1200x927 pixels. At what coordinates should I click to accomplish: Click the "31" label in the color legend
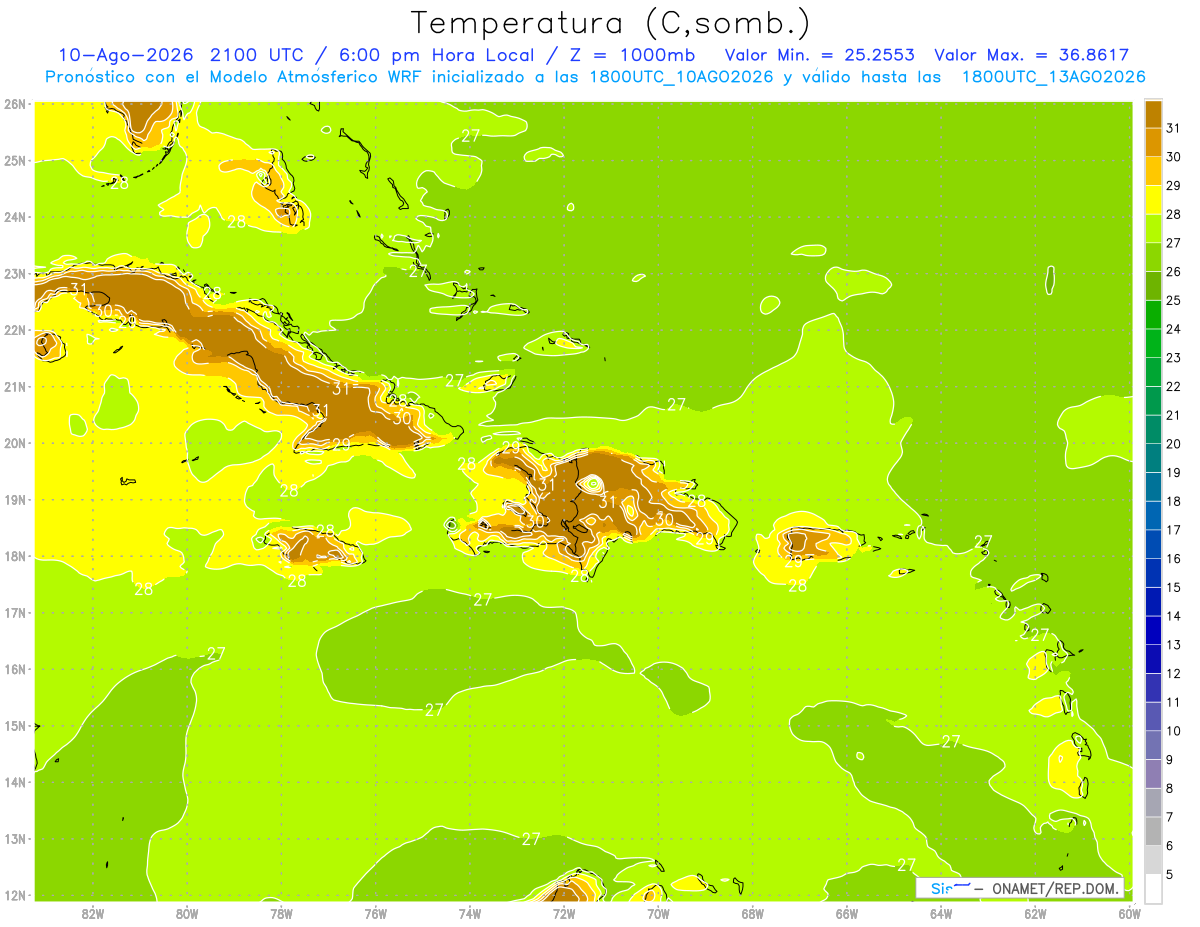(1173, 128)
